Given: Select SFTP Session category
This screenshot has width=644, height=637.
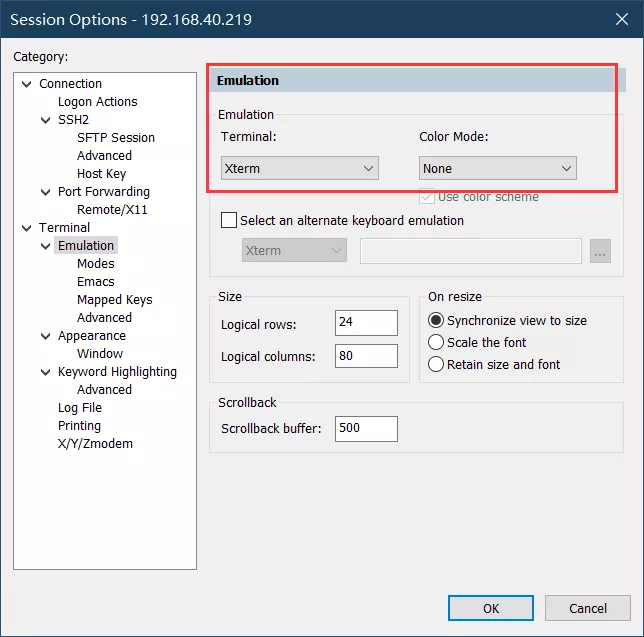Looking at the screenshot, I should [115, 138].
